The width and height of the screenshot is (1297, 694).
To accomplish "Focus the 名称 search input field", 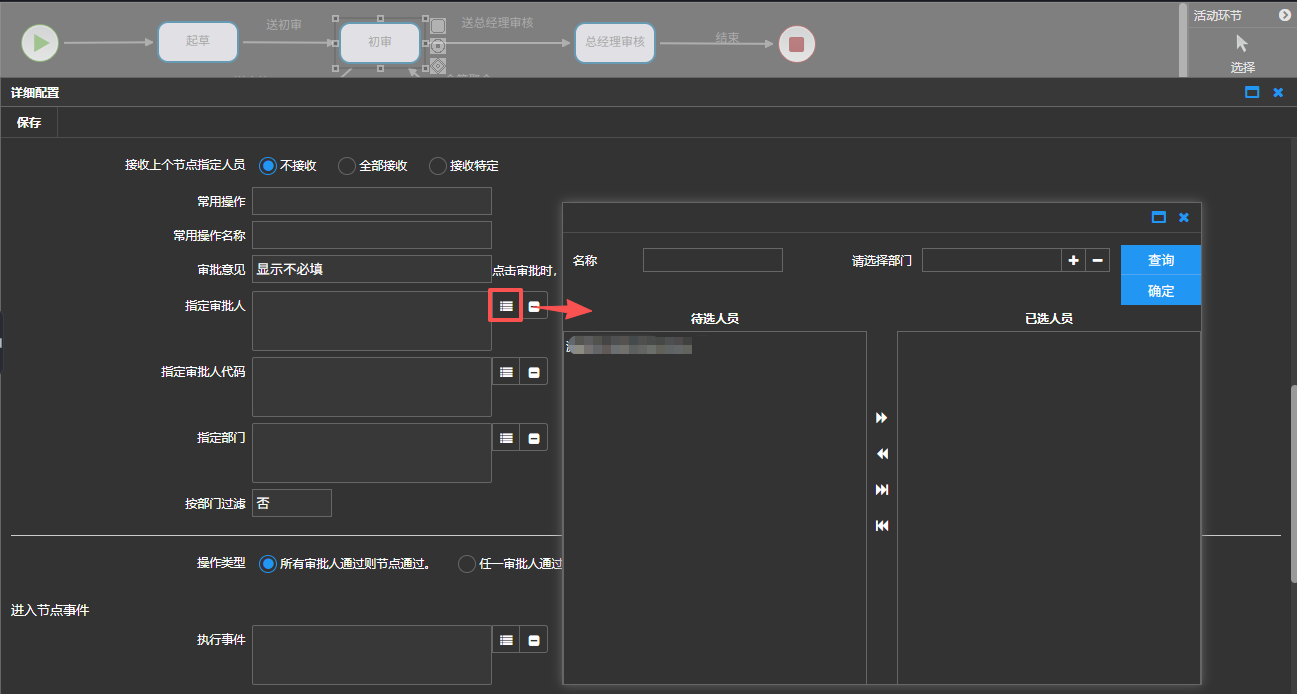I will tap(712, 260).
